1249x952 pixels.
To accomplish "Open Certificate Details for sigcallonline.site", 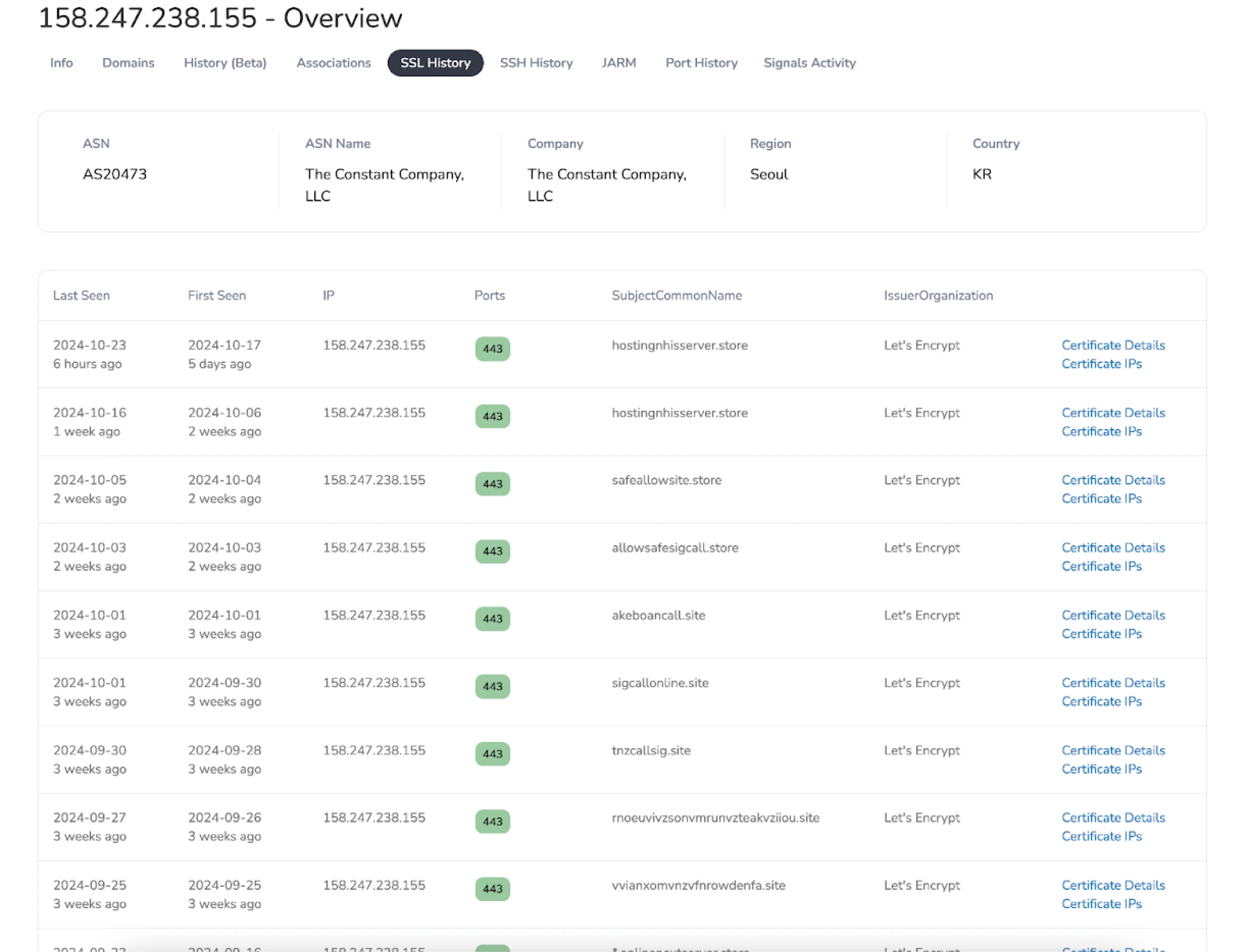I will tap(1113, 682).
